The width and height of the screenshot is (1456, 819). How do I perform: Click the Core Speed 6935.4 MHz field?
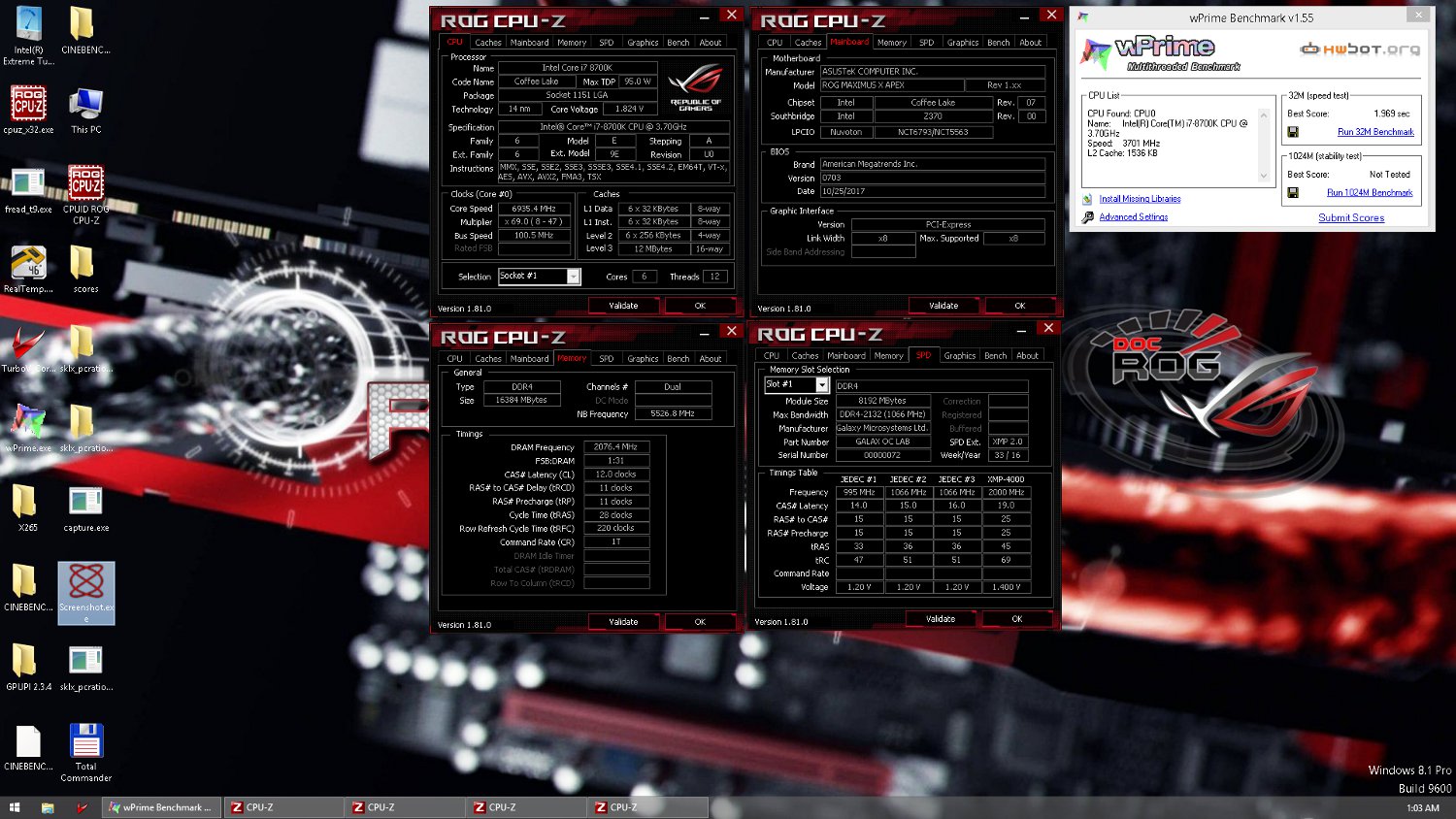point(534,209)
